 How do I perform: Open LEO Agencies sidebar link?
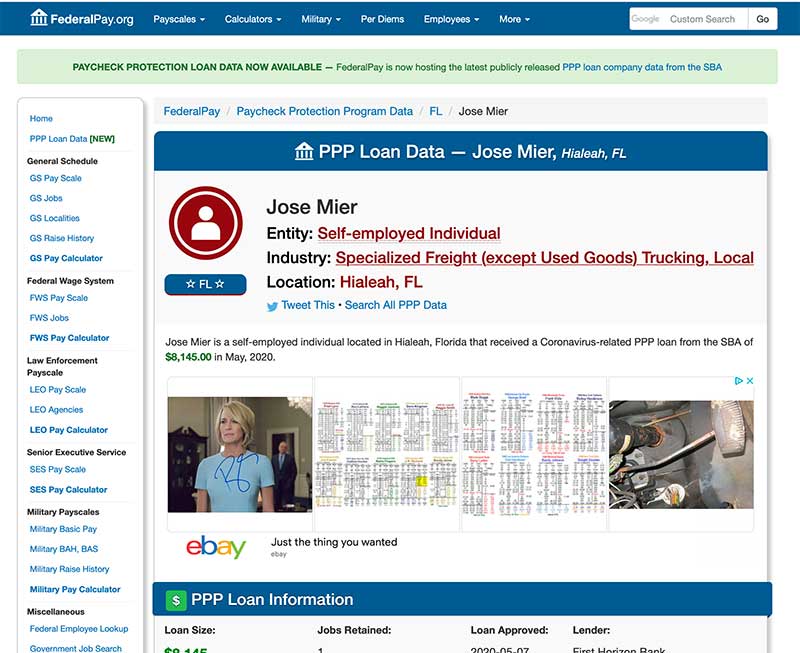coord(56,410)
